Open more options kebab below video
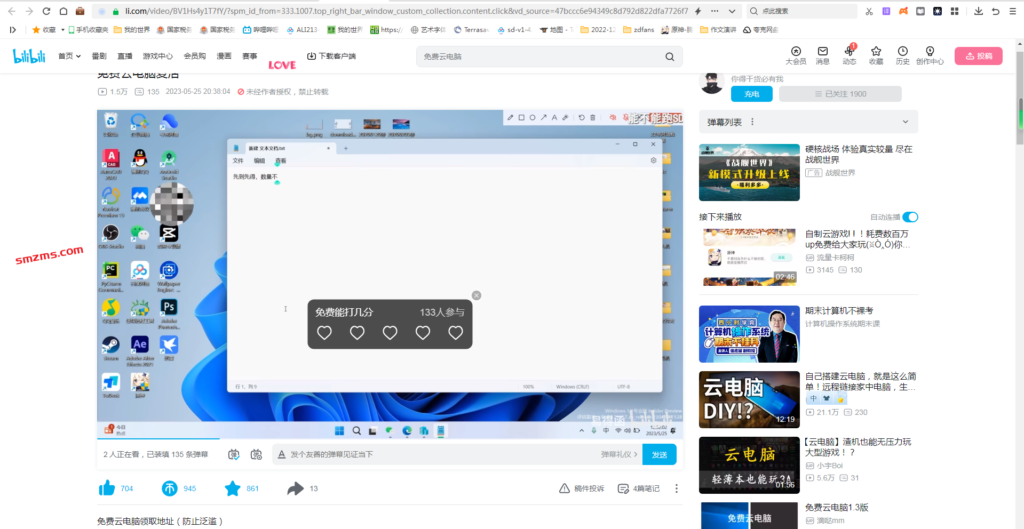 677,489
